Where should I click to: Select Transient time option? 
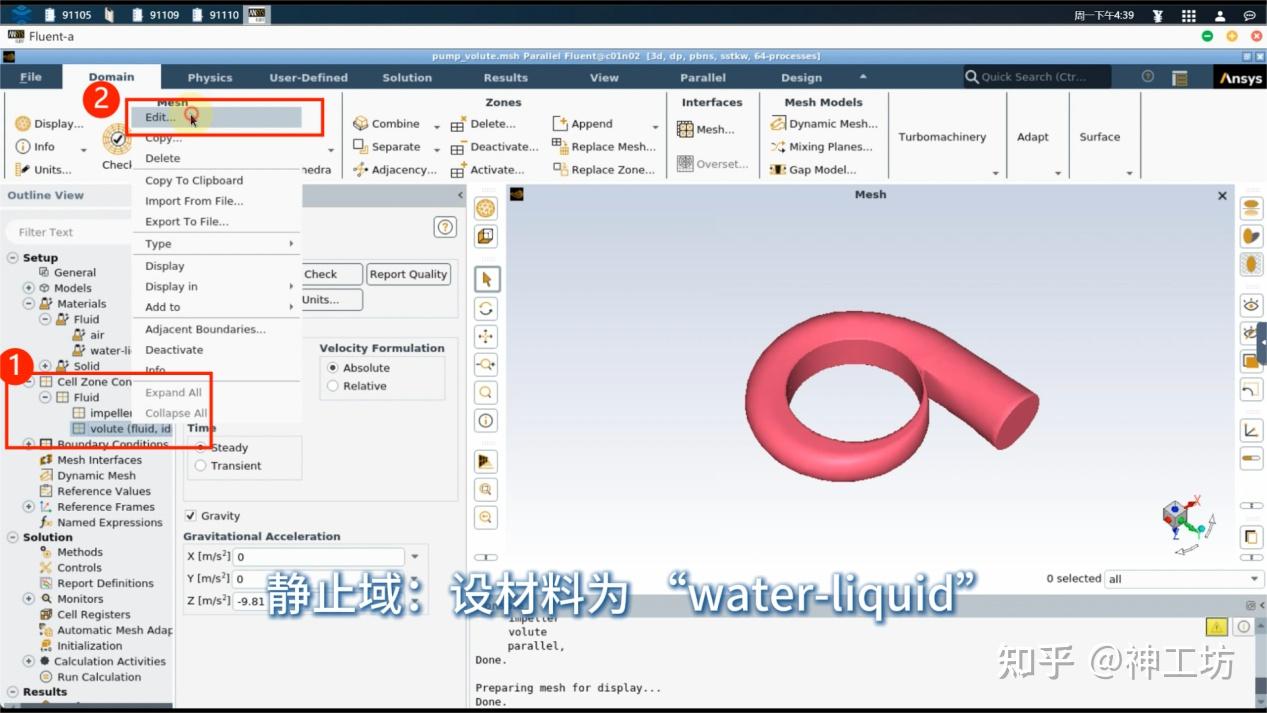click(201, 466)
